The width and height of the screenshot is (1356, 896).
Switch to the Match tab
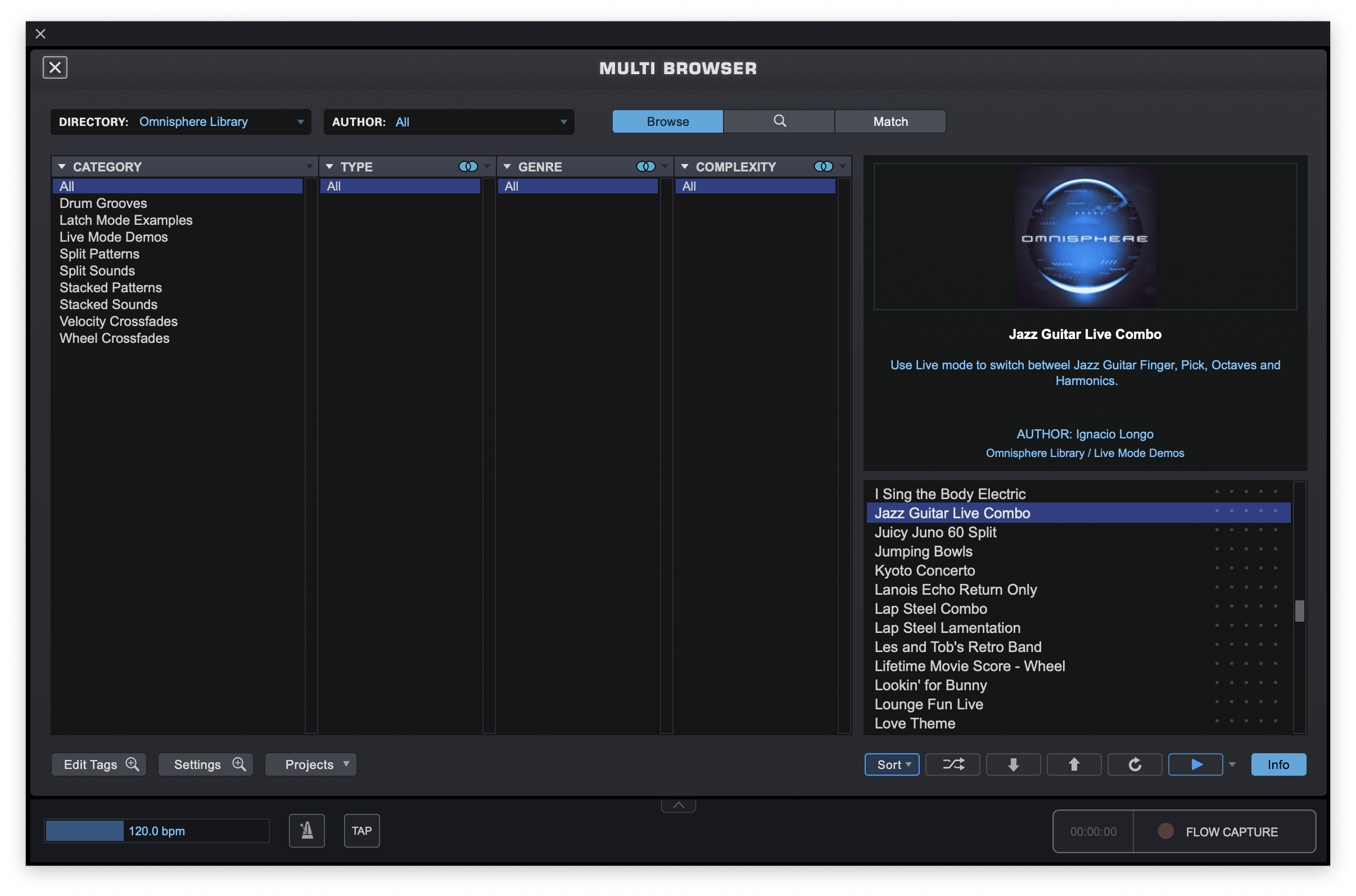point(891,121)
